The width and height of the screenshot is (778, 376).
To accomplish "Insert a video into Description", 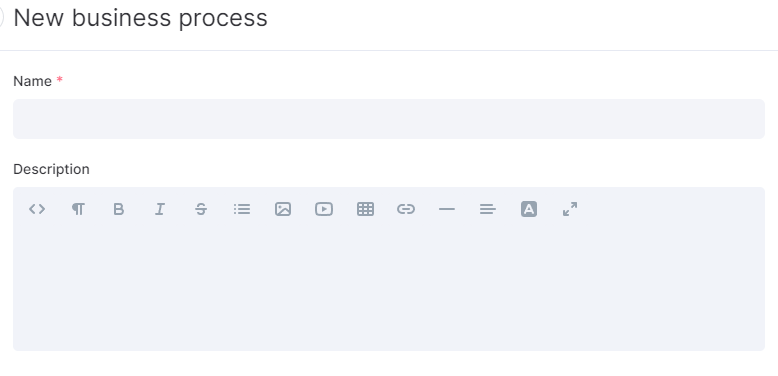I will point(324,209).
